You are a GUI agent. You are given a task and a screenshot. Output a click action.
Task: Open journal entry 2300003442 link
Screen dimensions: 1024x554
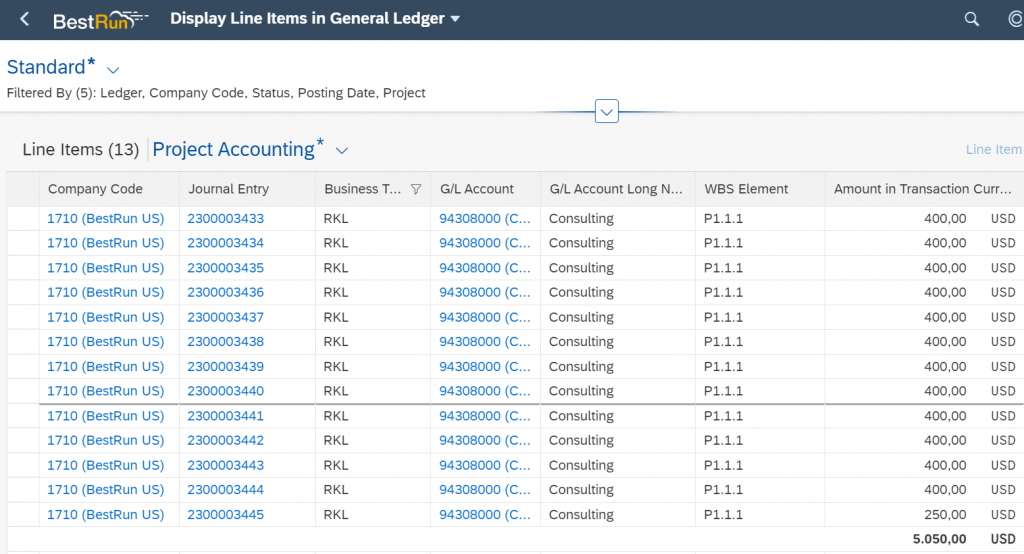(225, 441)
